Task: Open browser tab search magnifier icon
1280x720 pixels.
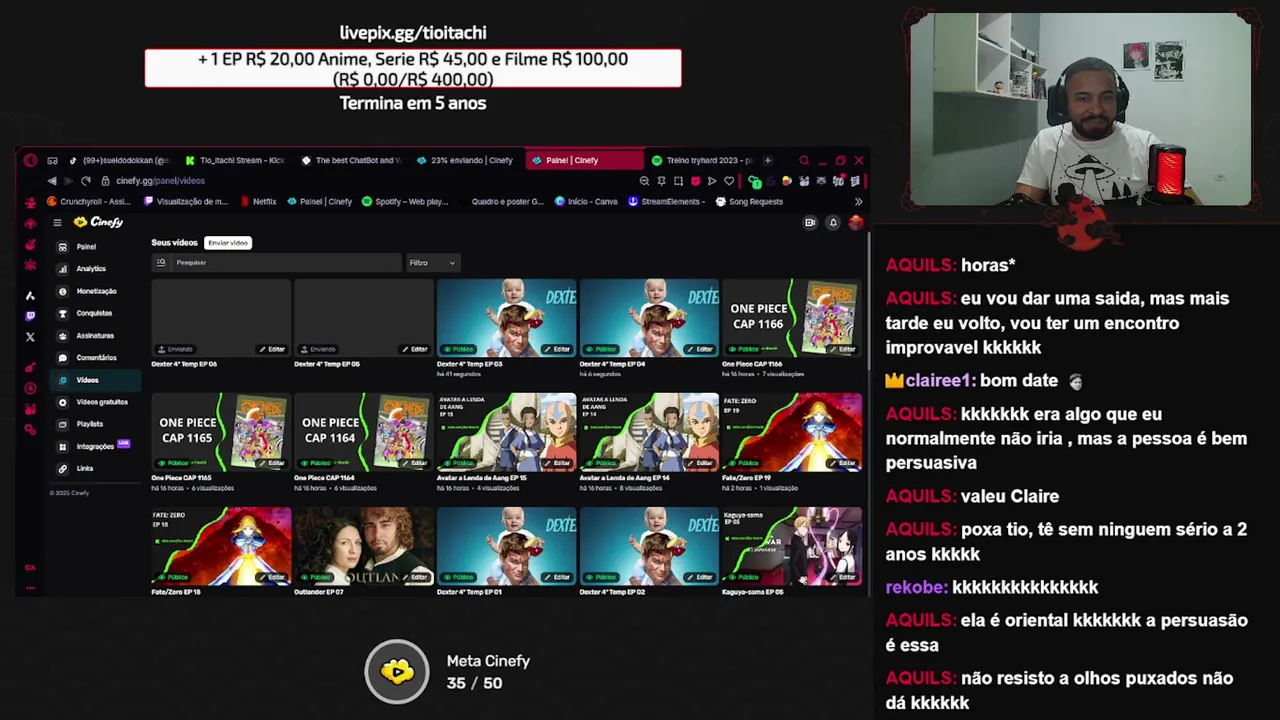Action: (804, 160)
